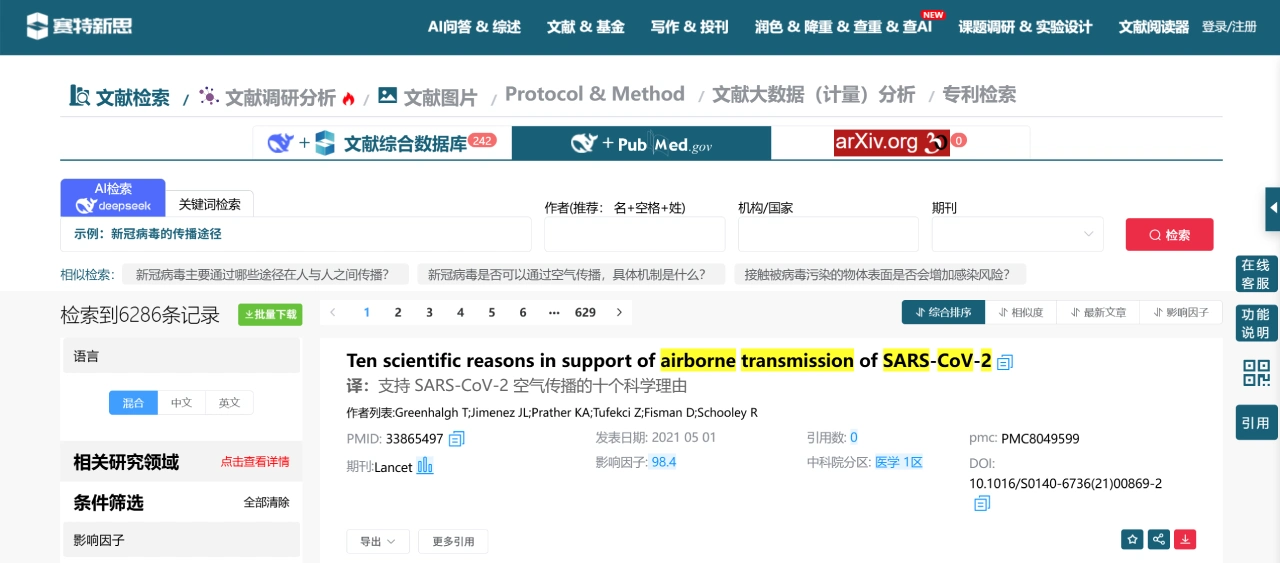Click the red 检索 search button

click(1169, 235)
